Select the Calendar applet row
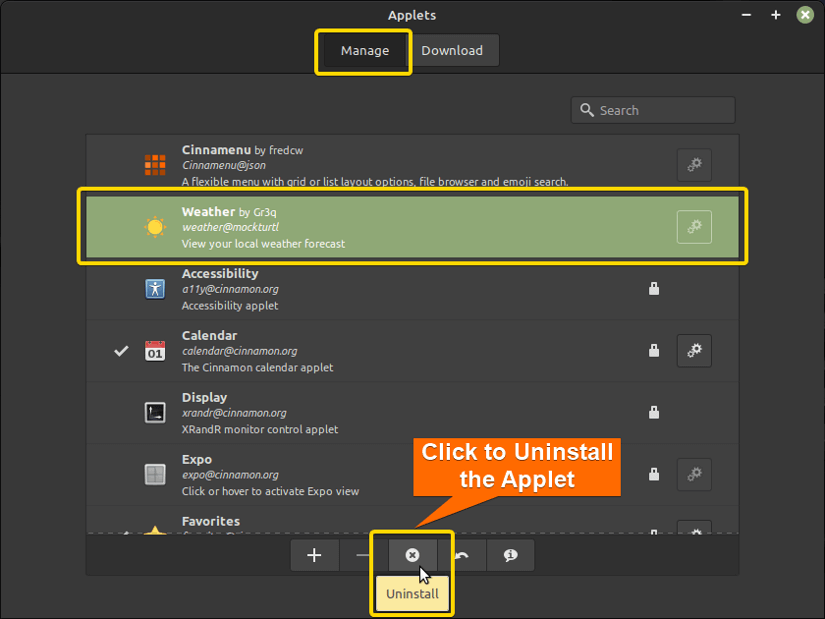The image size is (825, 619). click(412, 351)
